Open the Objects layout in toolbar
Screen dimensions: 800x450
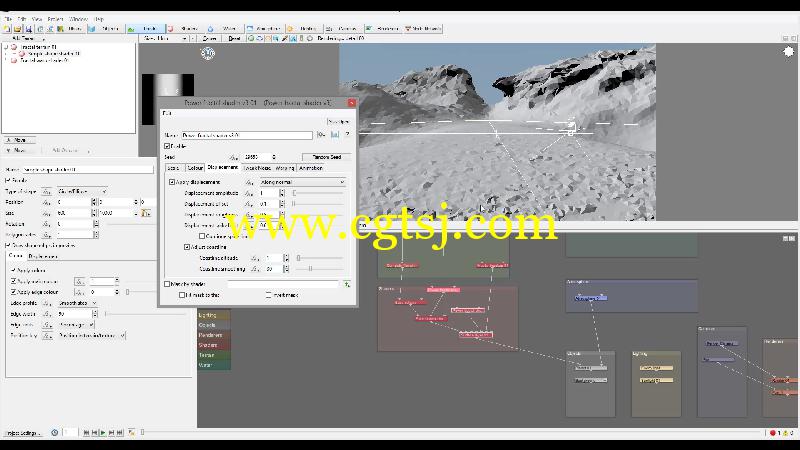click(106, 29)
